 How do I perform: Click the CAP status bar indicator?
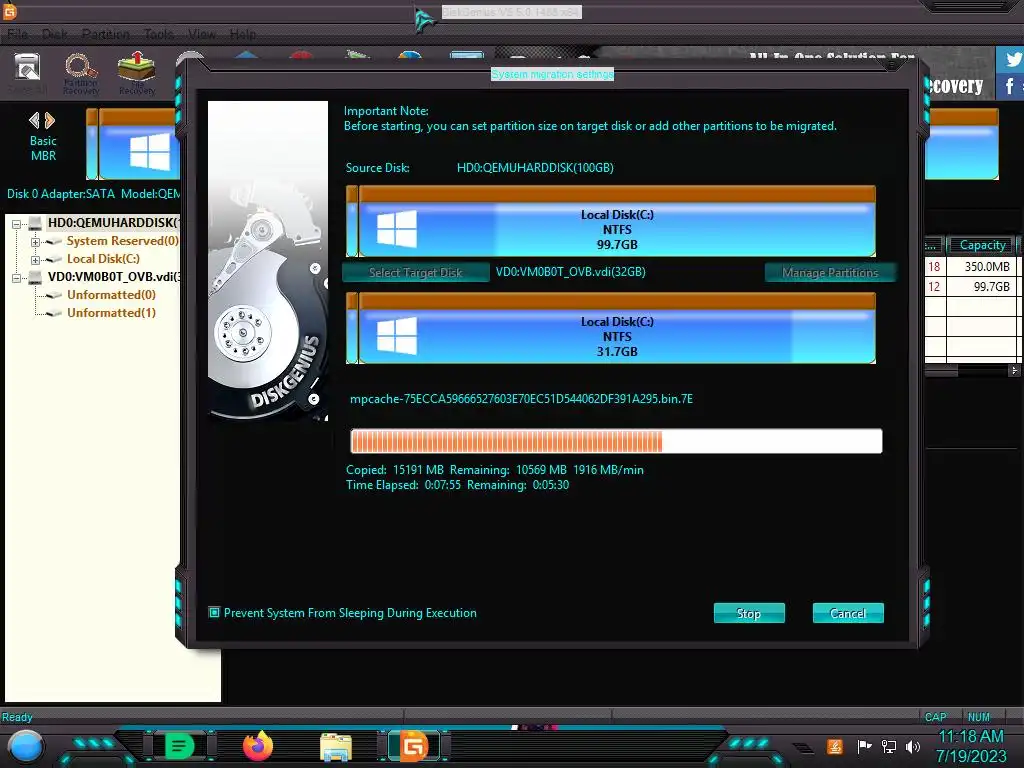(935, 717)
